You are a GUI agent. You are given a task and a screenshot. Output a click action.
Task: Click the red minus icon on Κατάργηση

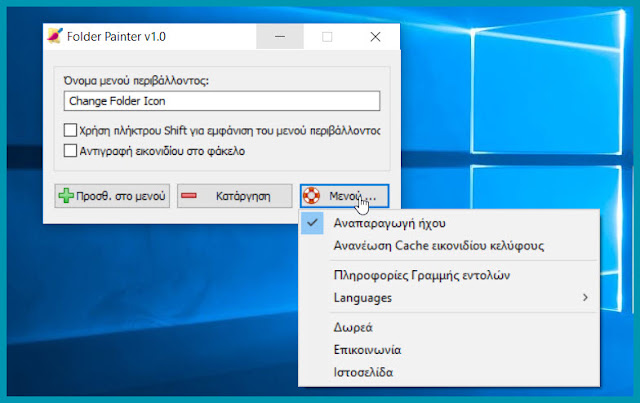189,196
